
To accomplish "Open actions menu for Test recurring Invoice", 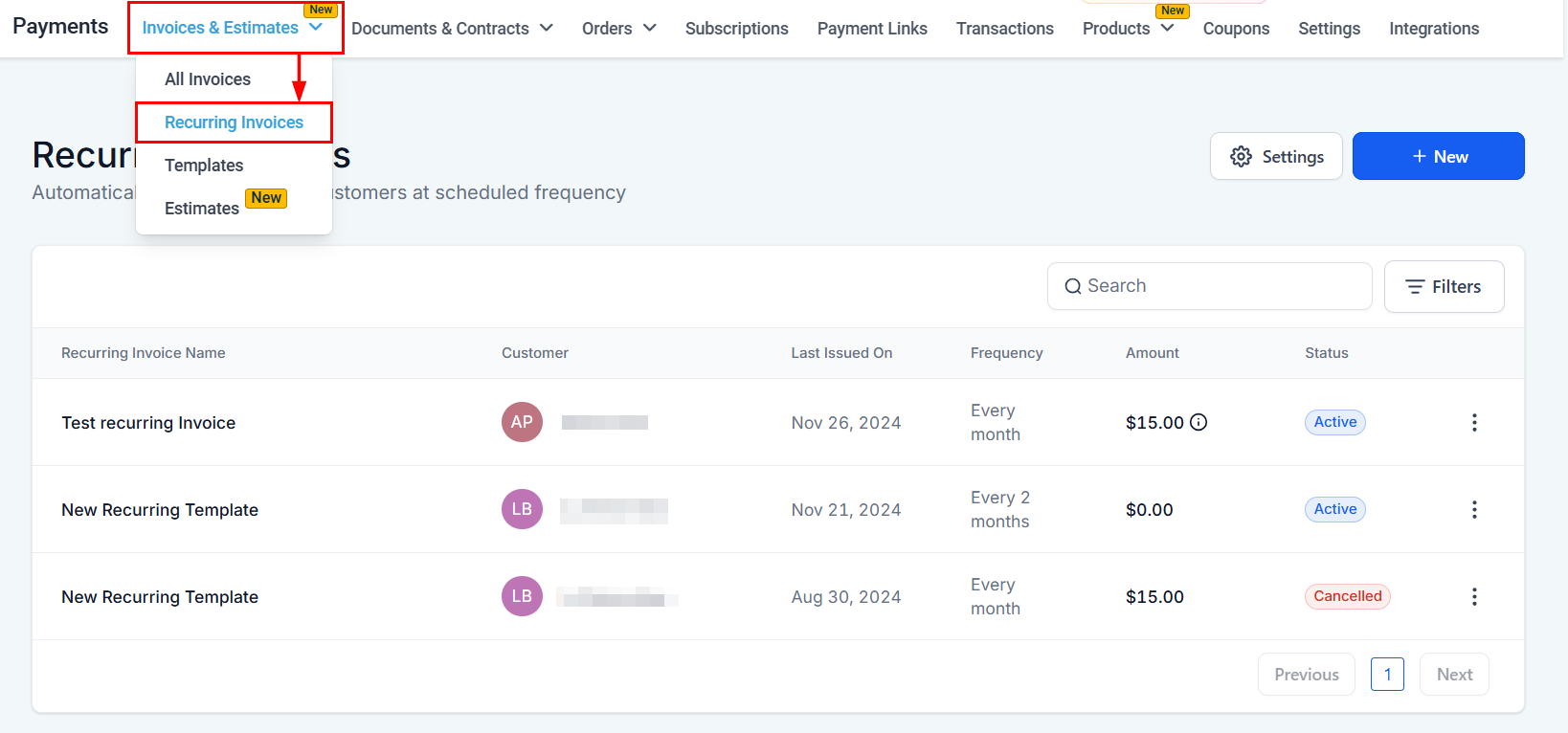I will [x=1474, y=422].
